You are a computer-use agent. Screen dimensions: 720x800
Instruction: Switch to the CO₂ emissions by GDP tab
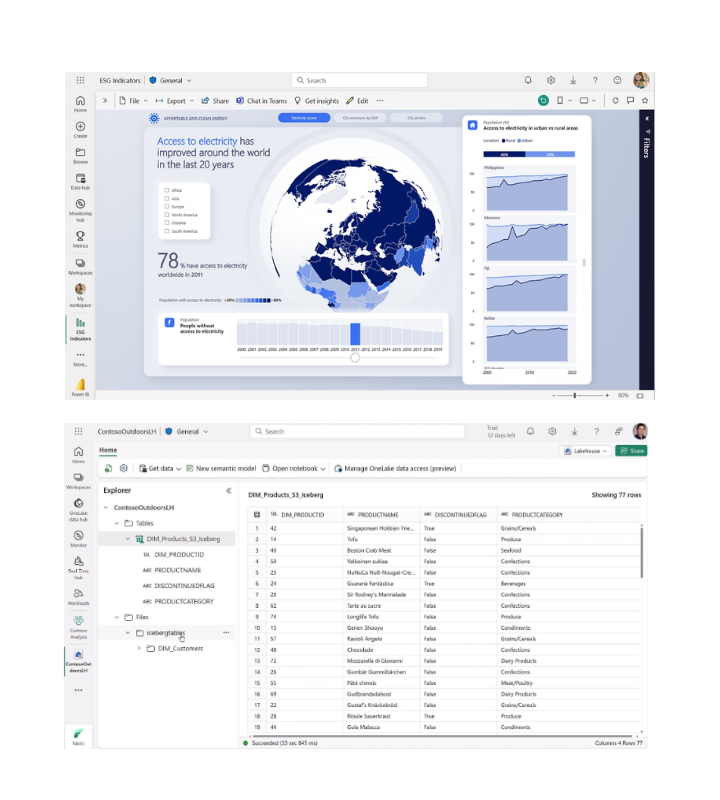coord(360,118)
